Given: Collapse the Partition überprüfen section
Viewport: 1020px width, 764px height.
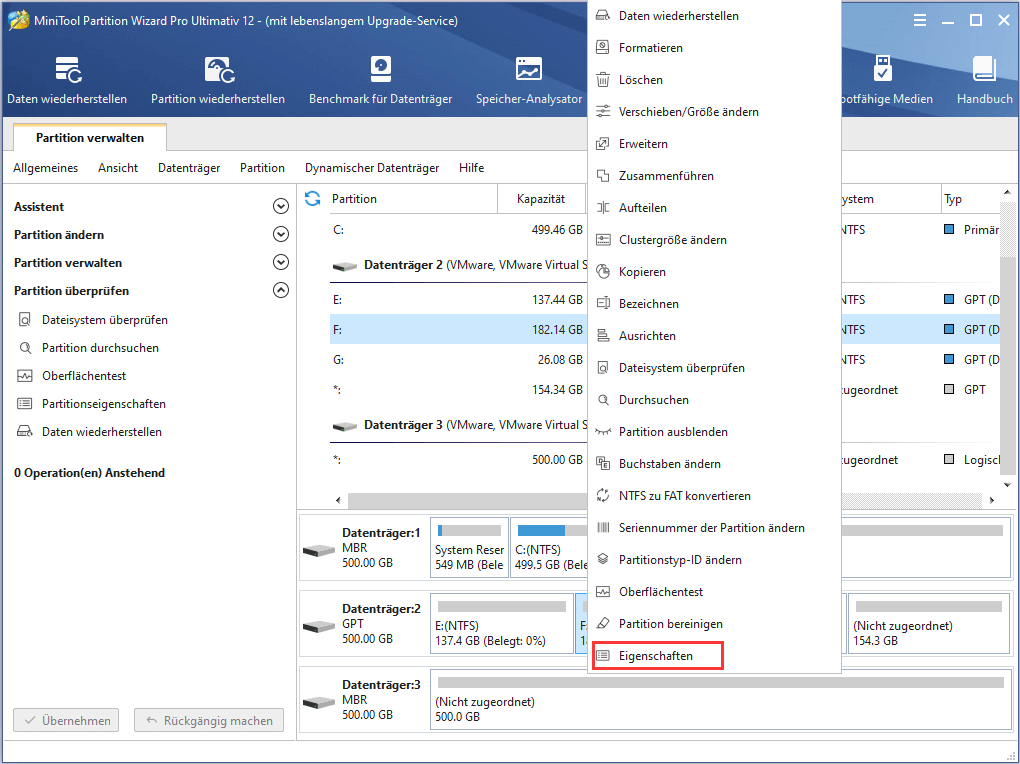Looking at the screenshot, I should point(280,290).
